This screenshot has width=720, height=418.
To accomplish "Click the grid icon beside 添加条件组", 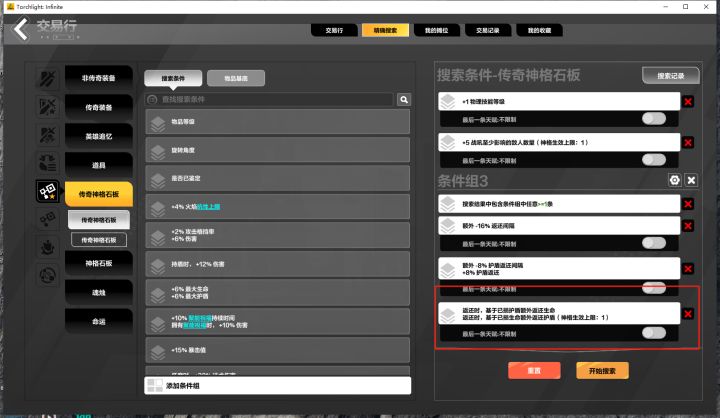I will point(155,385).
